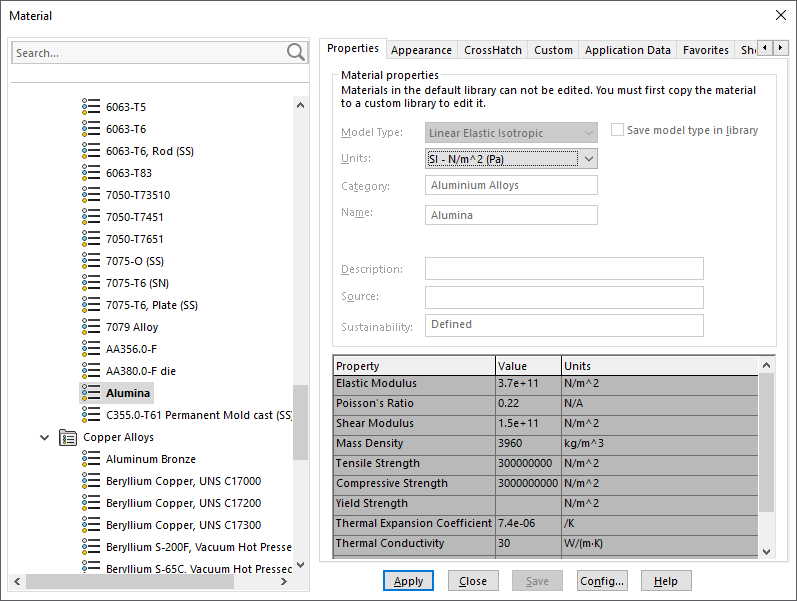Click the material icon beside 6063-T5
Image resolution: width=797 pixels, height=601 pixels.
coord(91,107)
